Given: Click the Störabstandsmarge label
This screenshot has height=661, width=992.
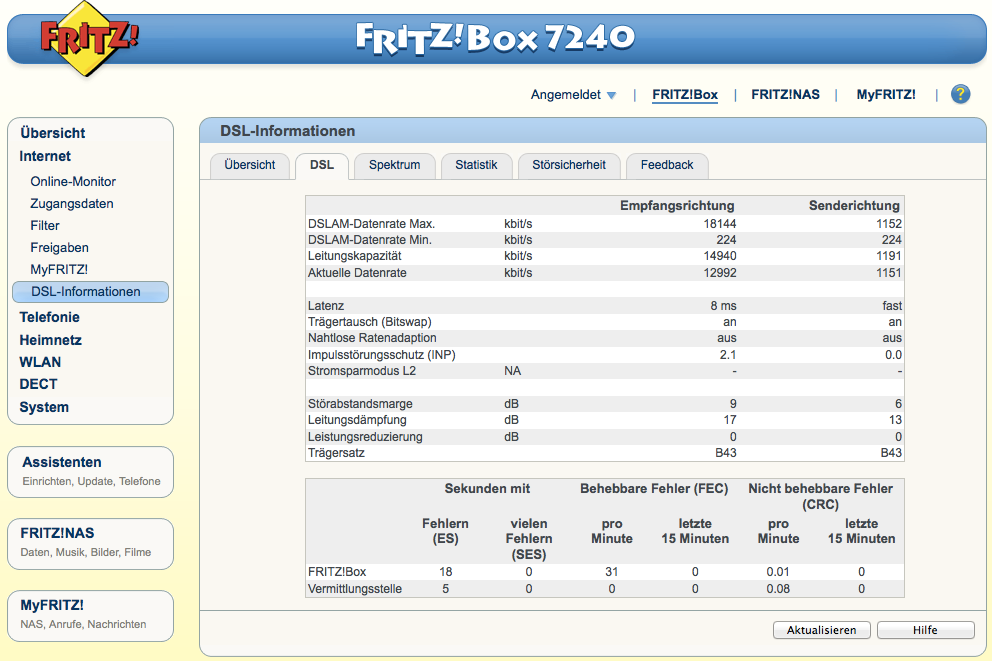Looking at the screenshot, I should (360, 404).
